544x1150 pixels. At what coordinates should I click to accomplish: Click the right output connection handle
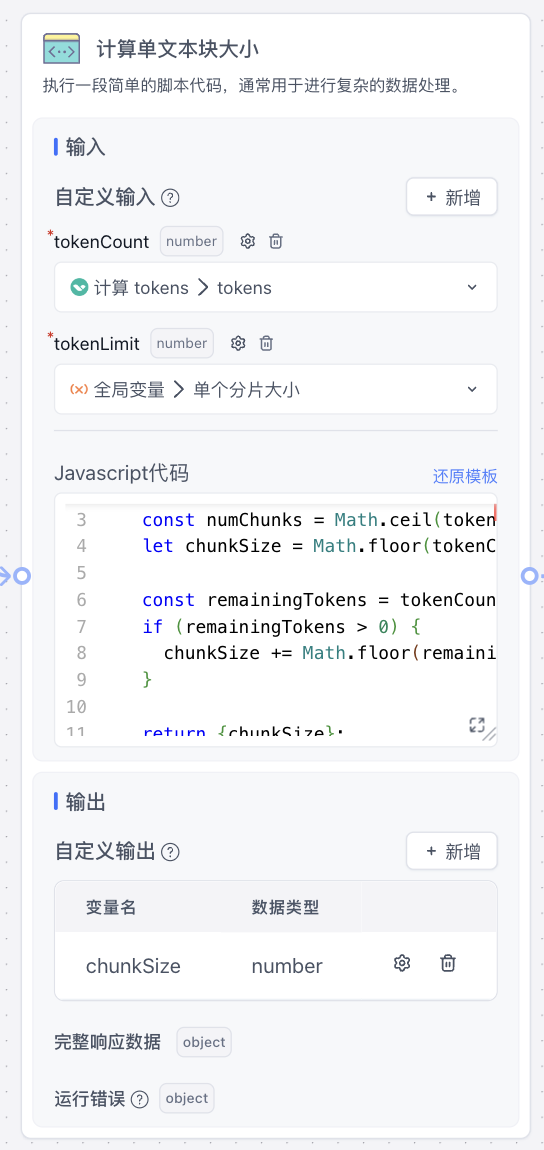529,576
